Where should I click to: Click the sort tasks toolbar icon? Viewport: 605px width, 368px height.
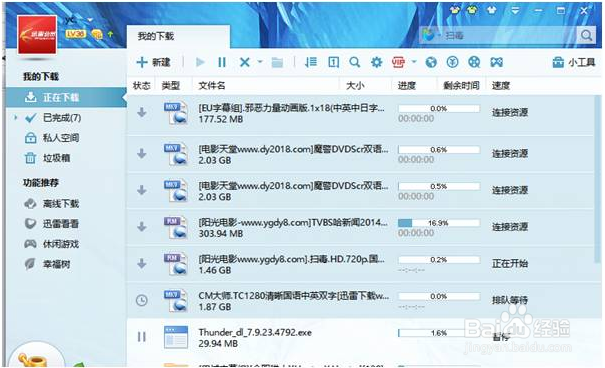coord(311,62)
